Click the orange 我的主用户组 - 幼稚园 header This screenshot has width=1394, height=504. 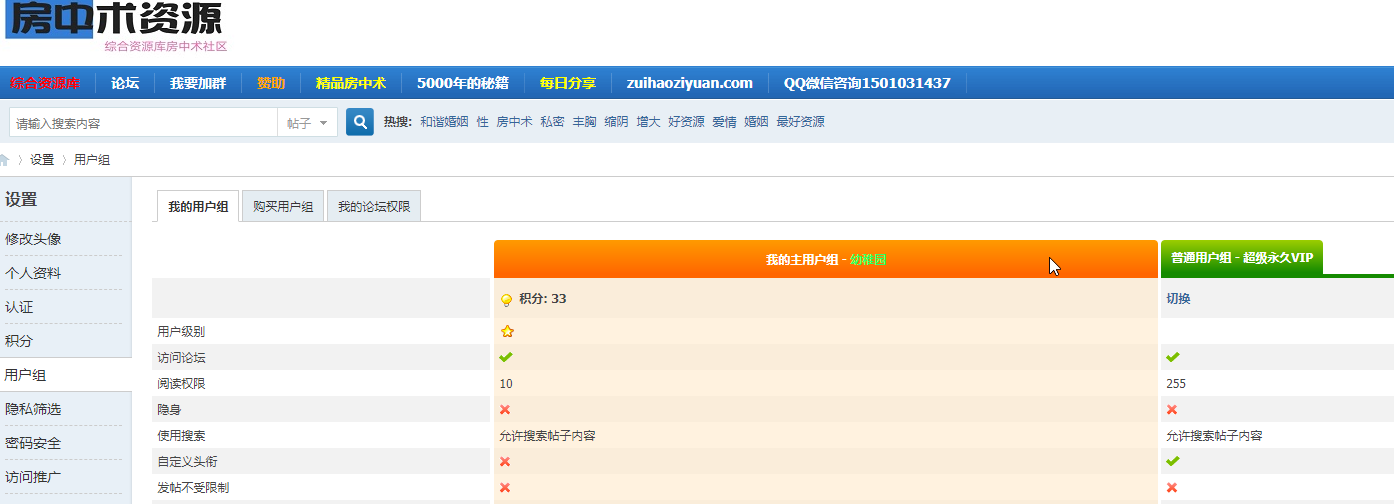coord(826,259)
